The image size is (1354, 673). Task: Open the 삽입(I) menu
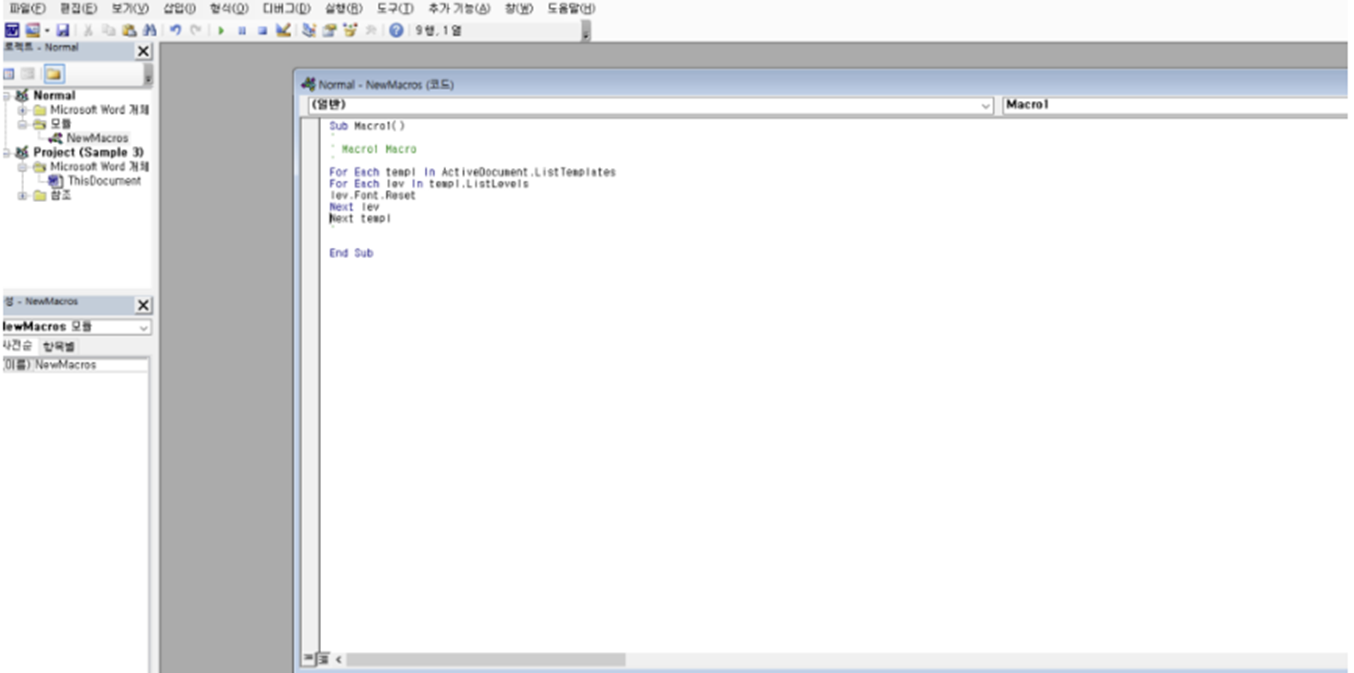tap(179, 8)
